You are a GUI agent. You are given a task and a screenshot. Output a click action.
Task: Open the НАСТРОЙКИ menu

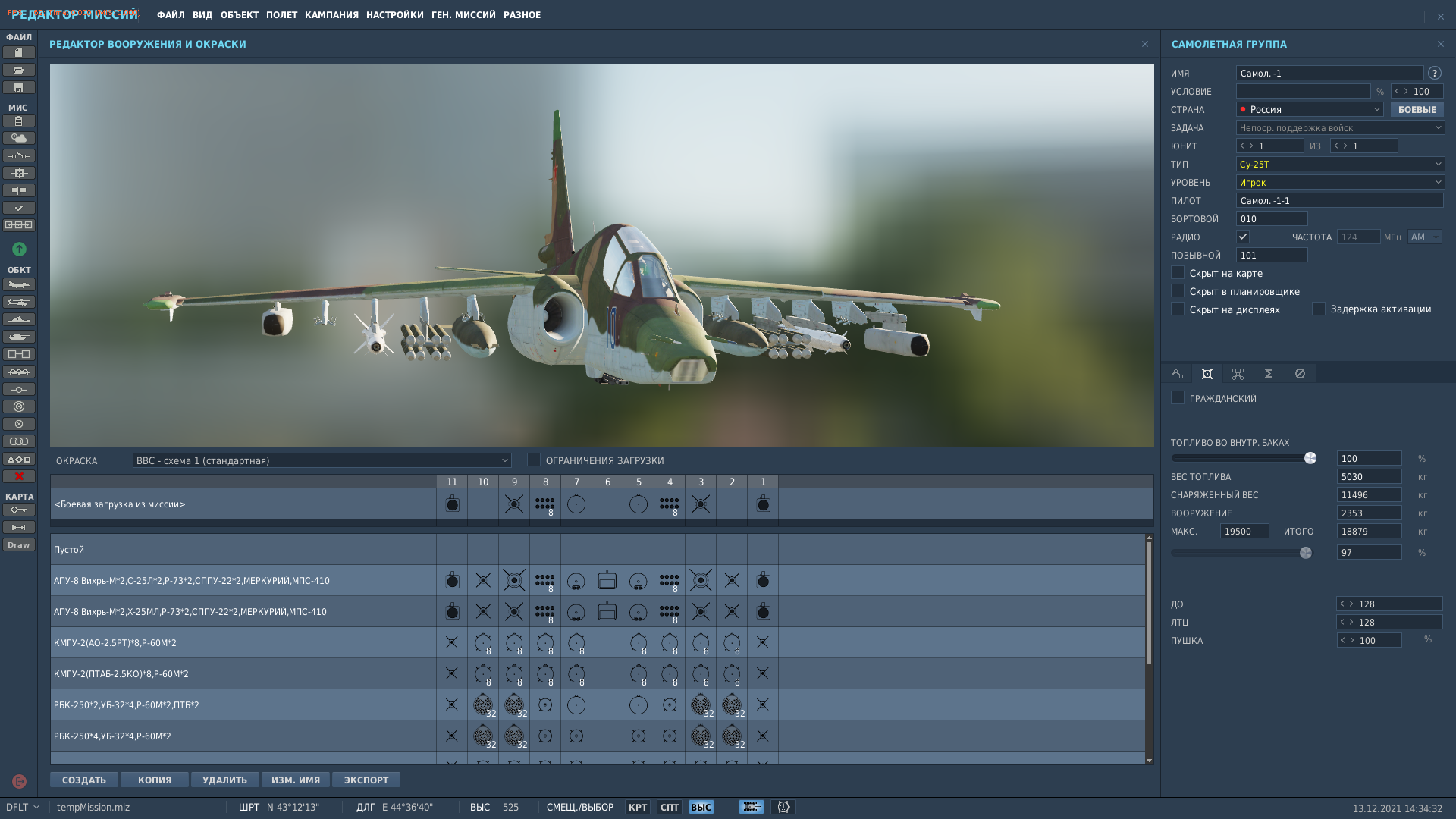click(x=395, y=15)
